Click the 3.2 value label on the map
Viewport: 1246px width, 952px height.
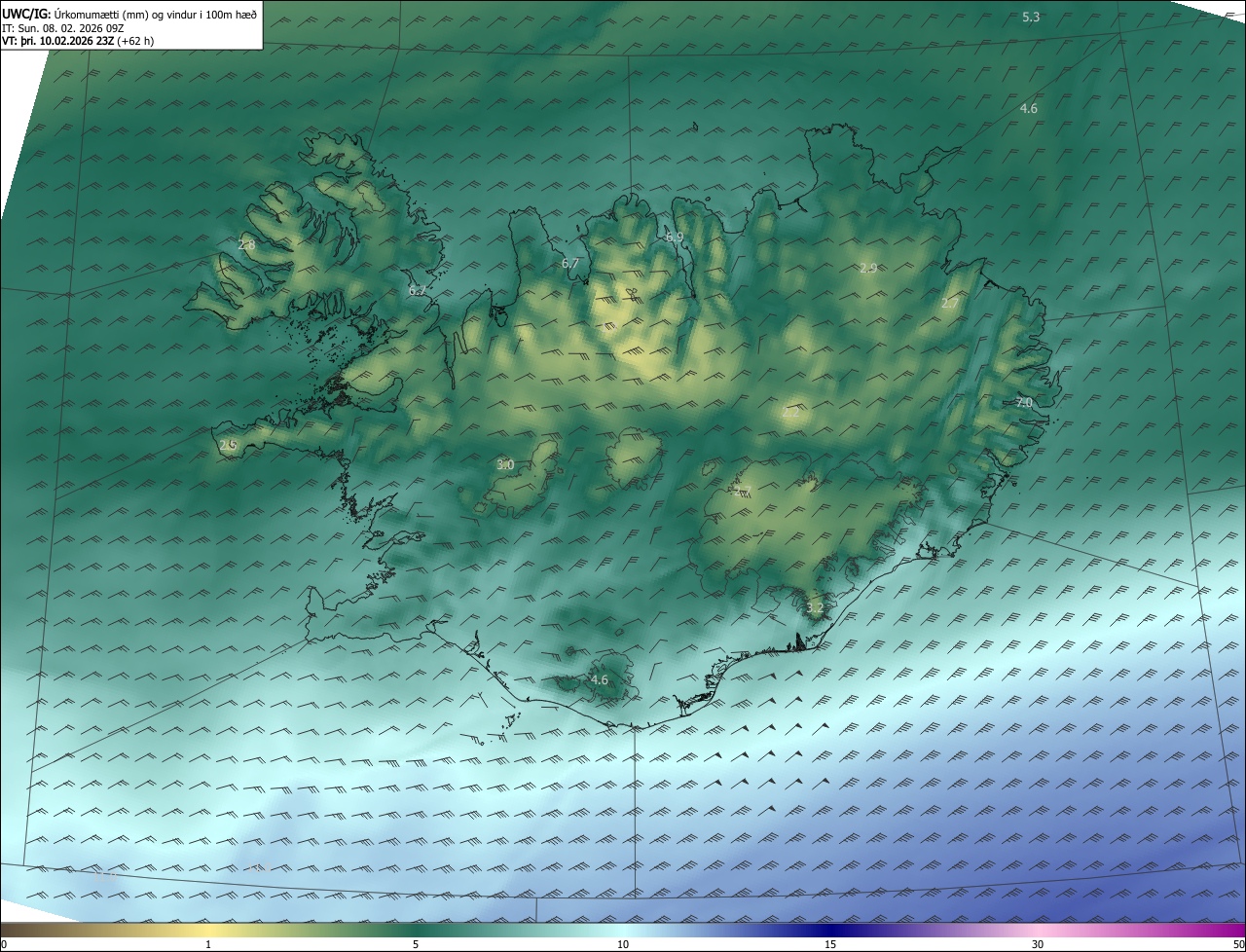click(x=815, y=608)
